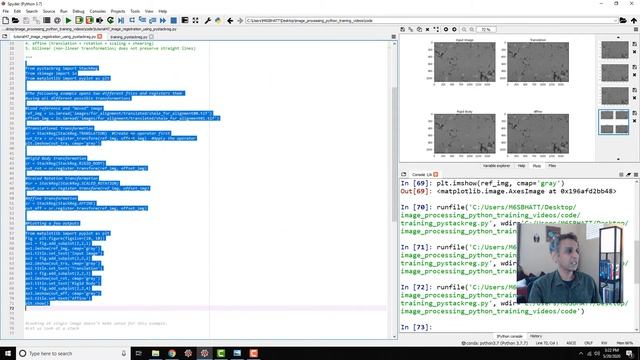Open Preferences via the wrench icon
The height and width of the screenshot is (360, 640).
point(207,20)
